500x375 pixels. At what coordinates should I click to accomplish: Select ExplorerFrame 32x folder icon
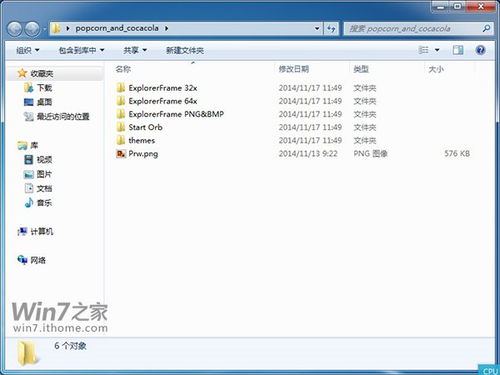tap(121, 88)
